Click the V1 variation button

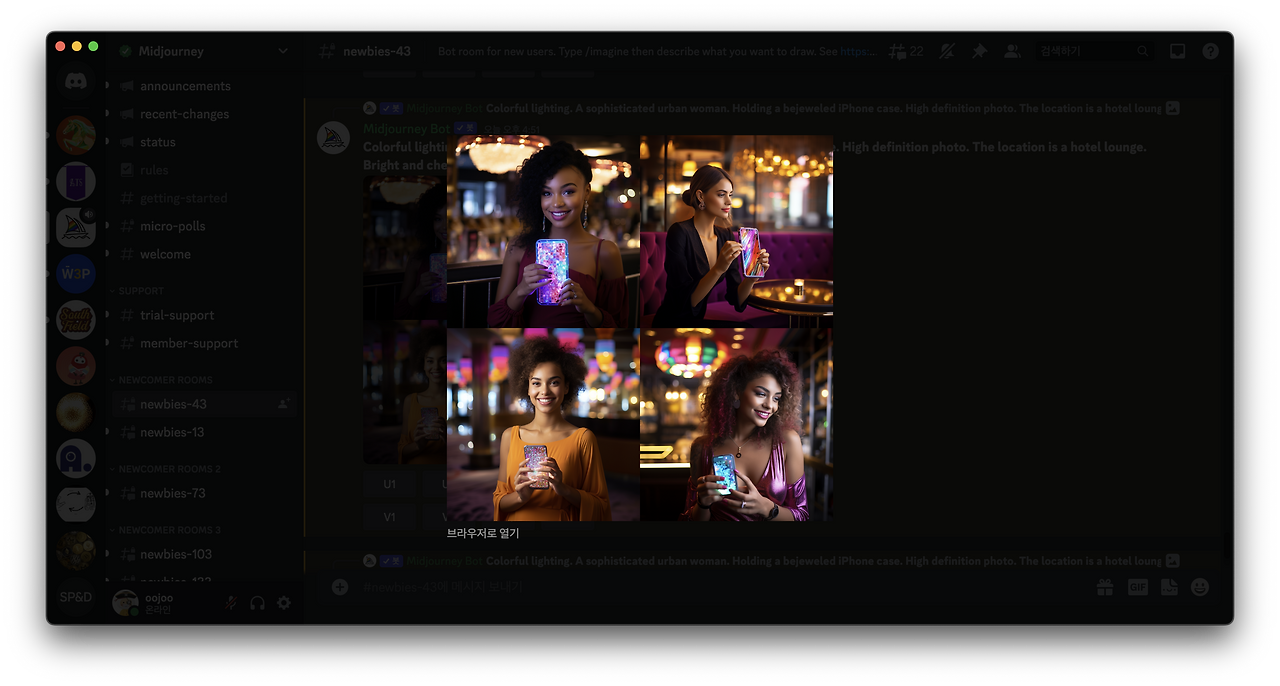coord(390,517)
